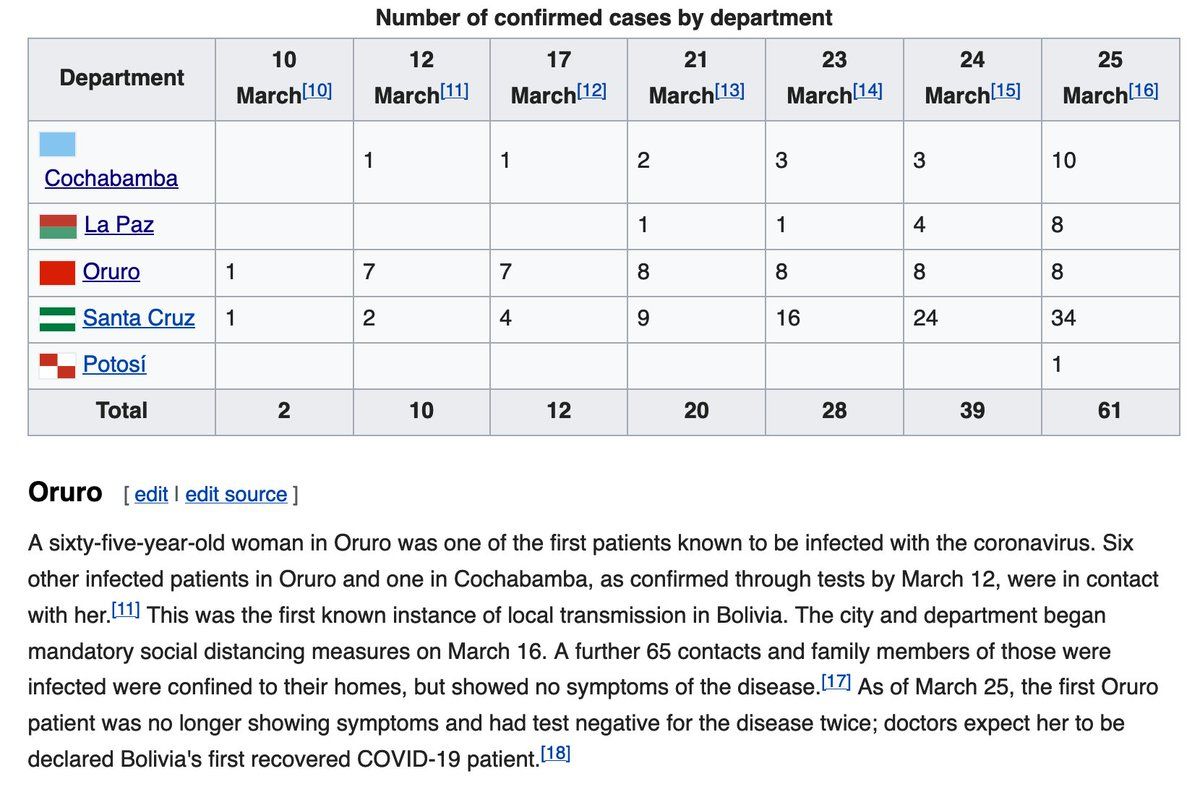Open the Santa Cruz department link
The image size is (1200, 800).
[139, 319]
